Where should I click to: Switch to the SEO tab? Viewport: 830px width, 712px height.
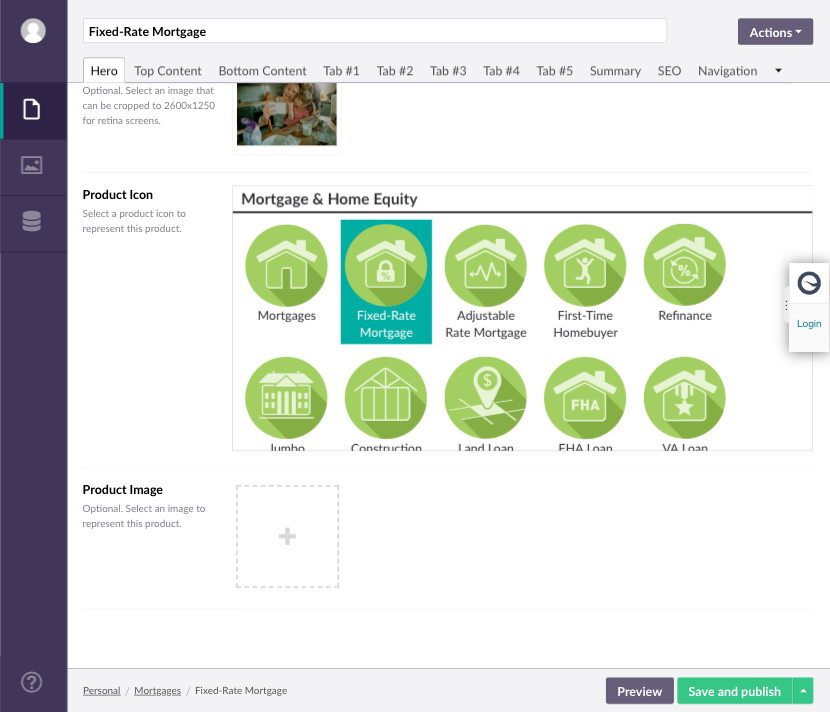coord(669,71)
